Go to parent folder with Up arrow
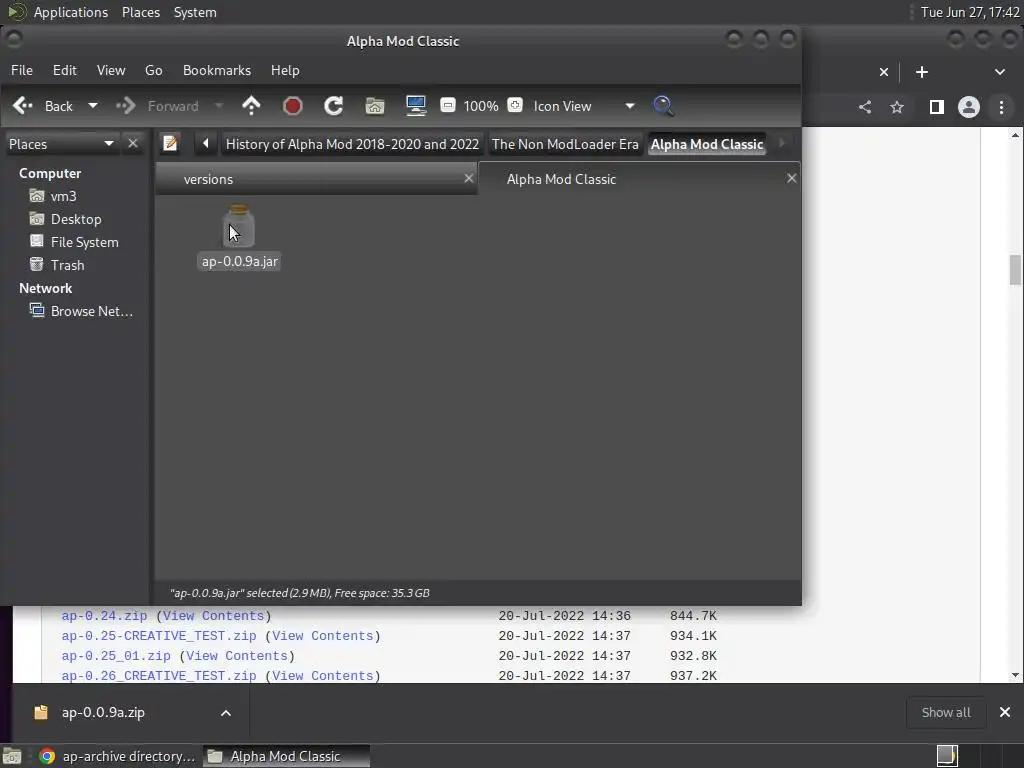The width and height of the screenshot is (1024, 768). pos(251,106)
